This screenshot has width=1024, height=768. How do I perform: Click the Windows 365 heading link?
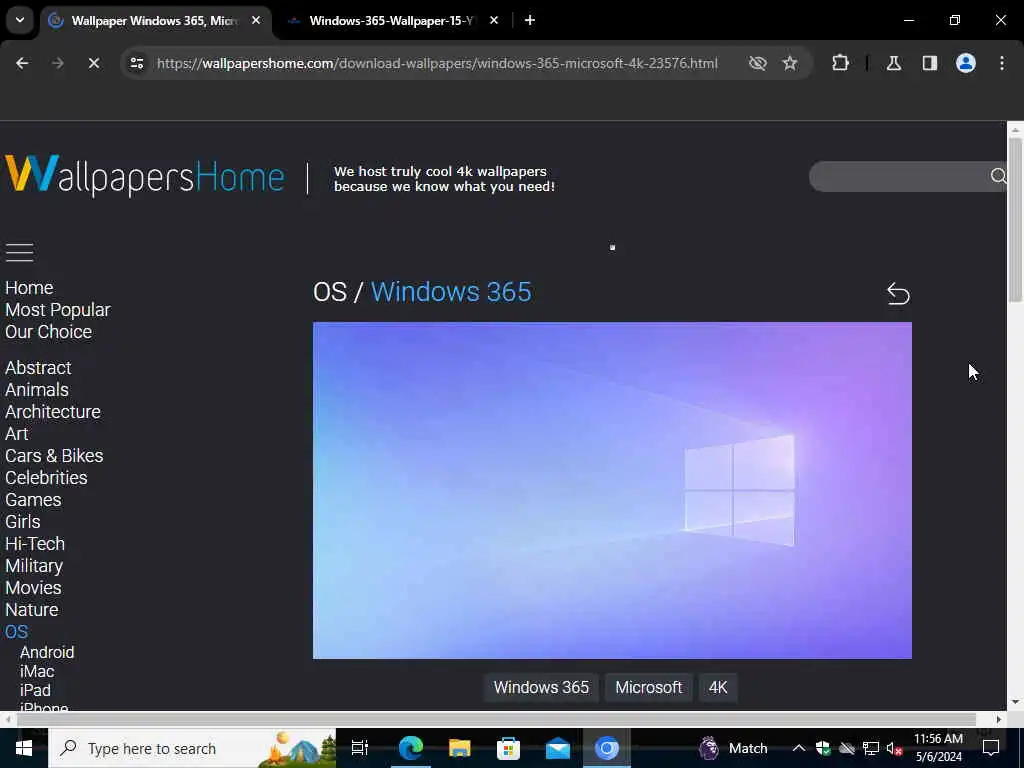[451, 292]
